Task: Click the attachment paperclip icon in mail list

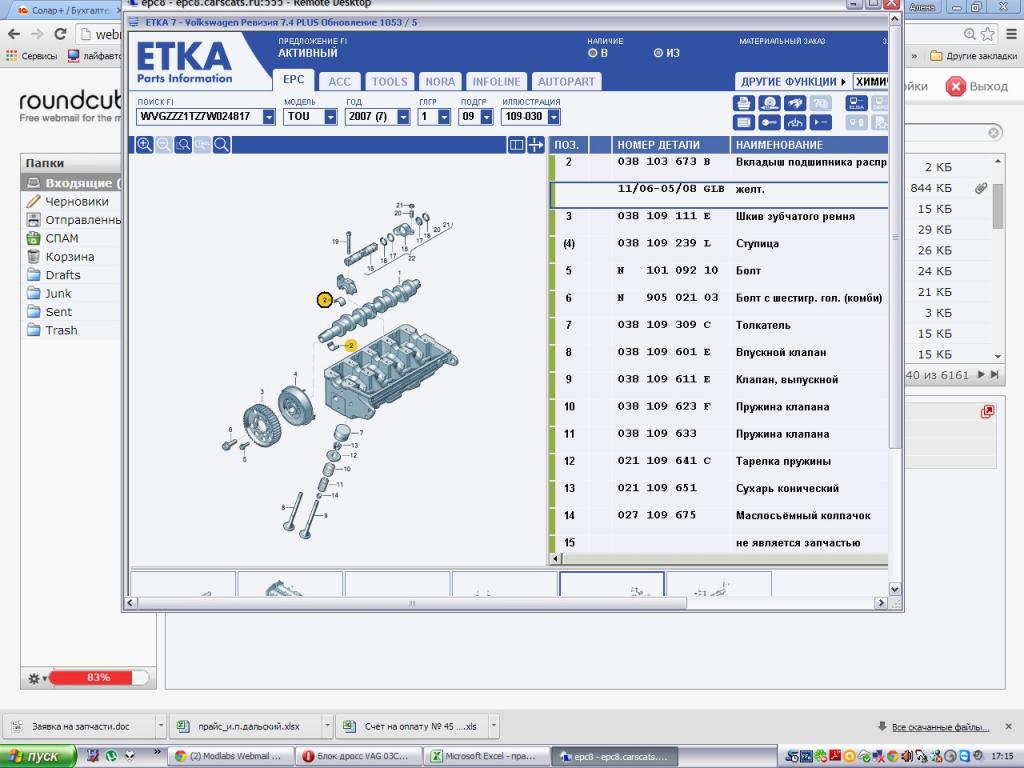Action: coord(980,188)
